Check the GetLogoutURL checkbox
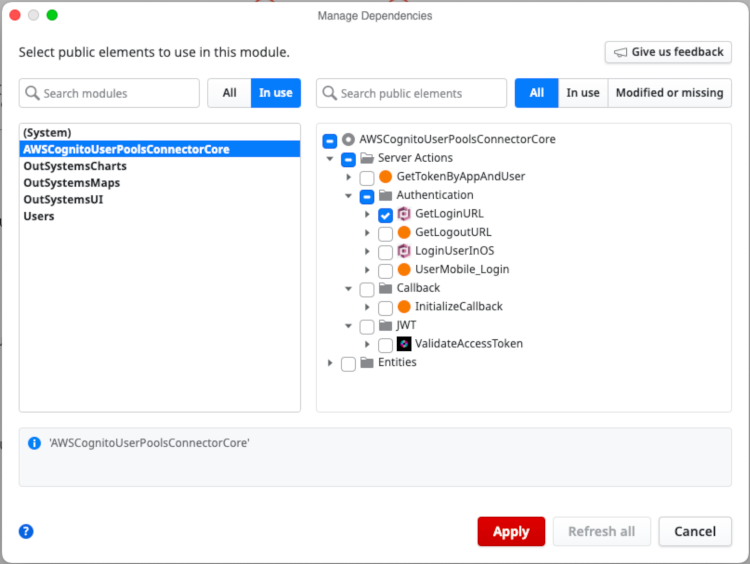 point(386,234)
